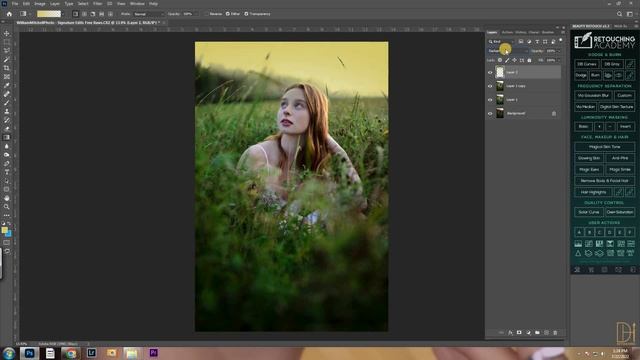The width and height of the screenshot is (640, 360).
Task: Toggle the Dither checkbox
Action: tap(228, 14)
